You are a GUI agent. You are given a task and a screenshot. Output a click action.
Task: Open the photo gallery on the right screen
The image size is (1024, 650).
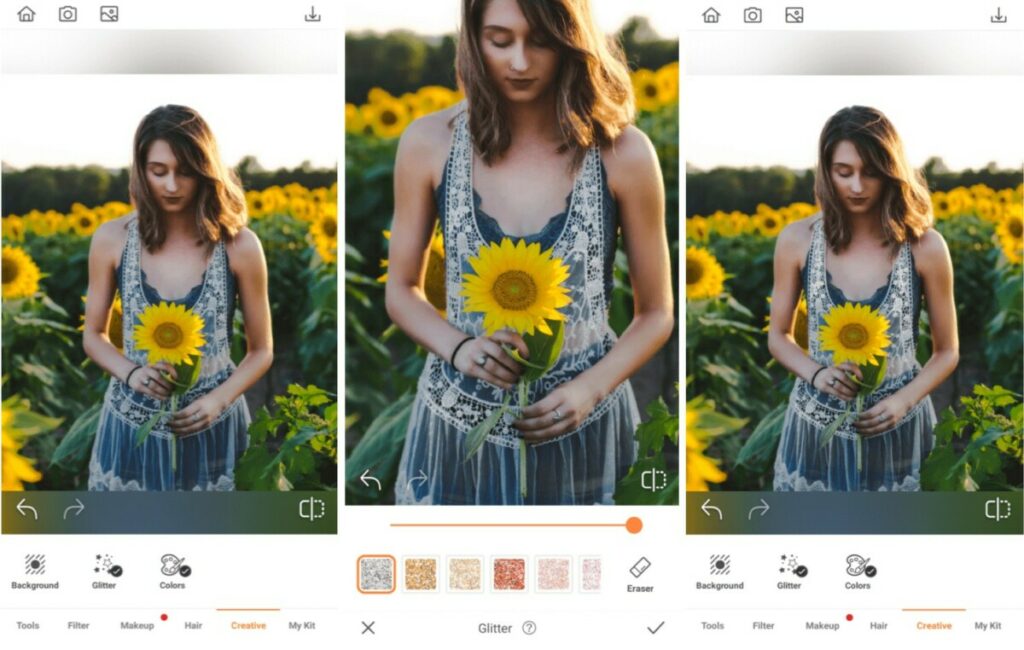(794, 14)
